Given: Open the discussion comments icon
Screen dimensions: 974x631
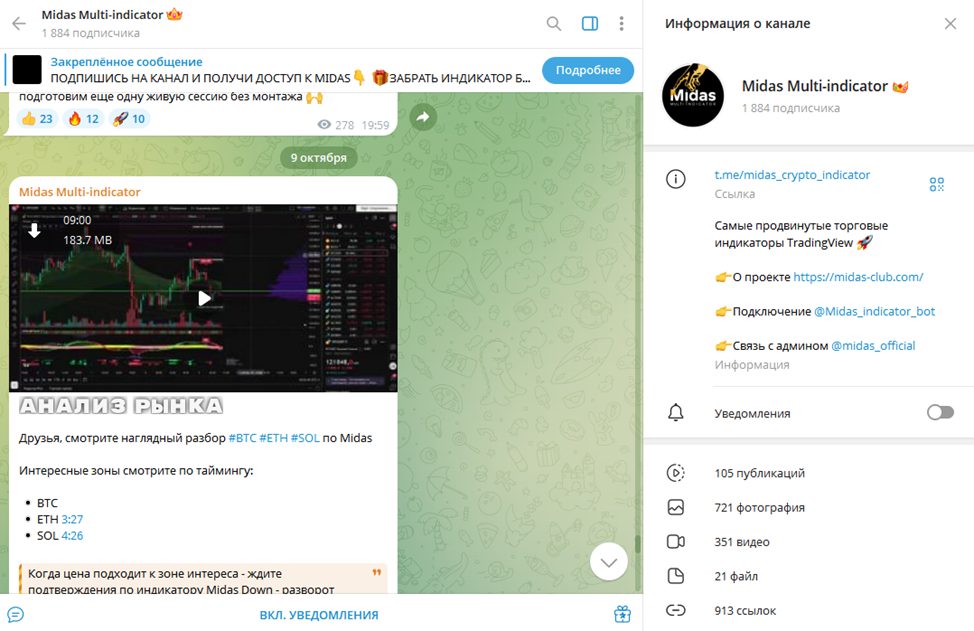Looking at the screenshot, I should (x=16, y=614).
